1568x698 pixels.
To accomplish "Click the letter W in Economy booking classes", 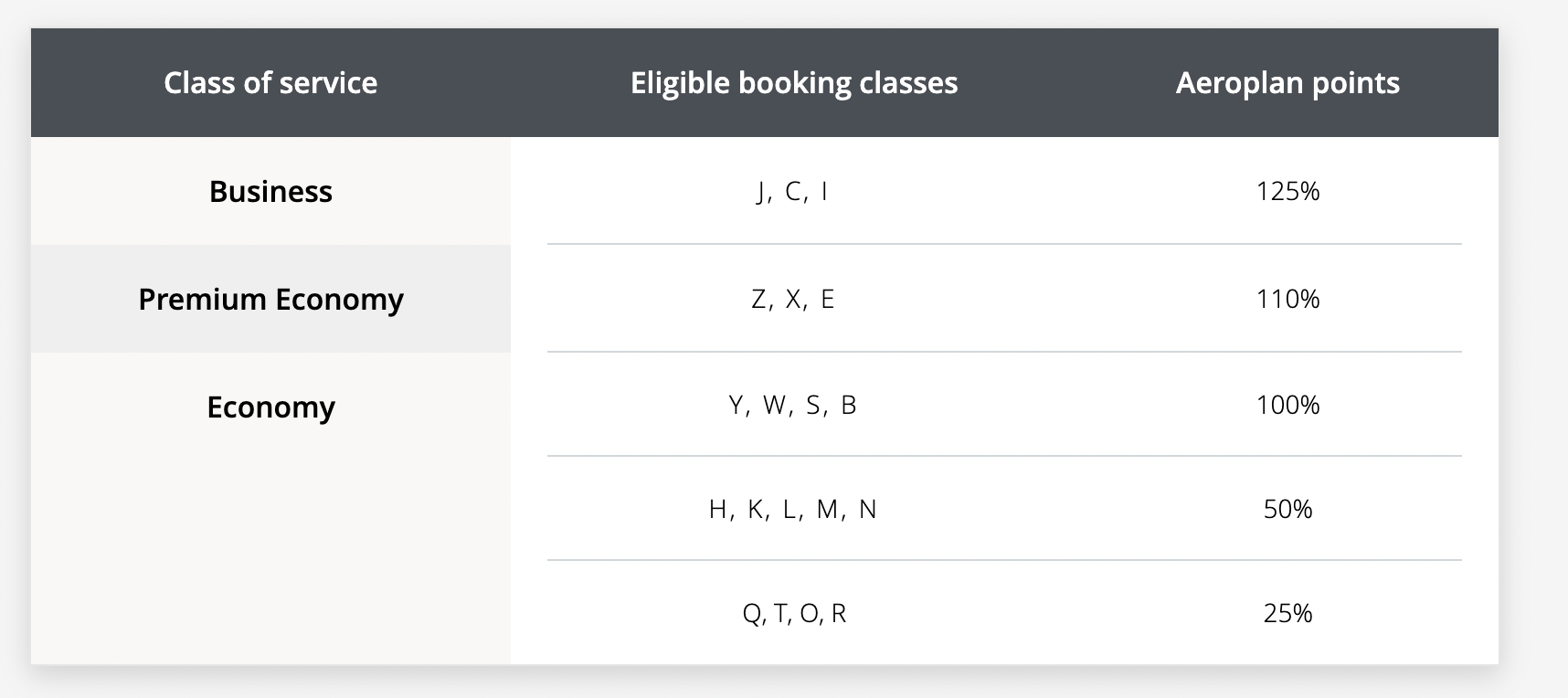I will [x=775, y=405].
